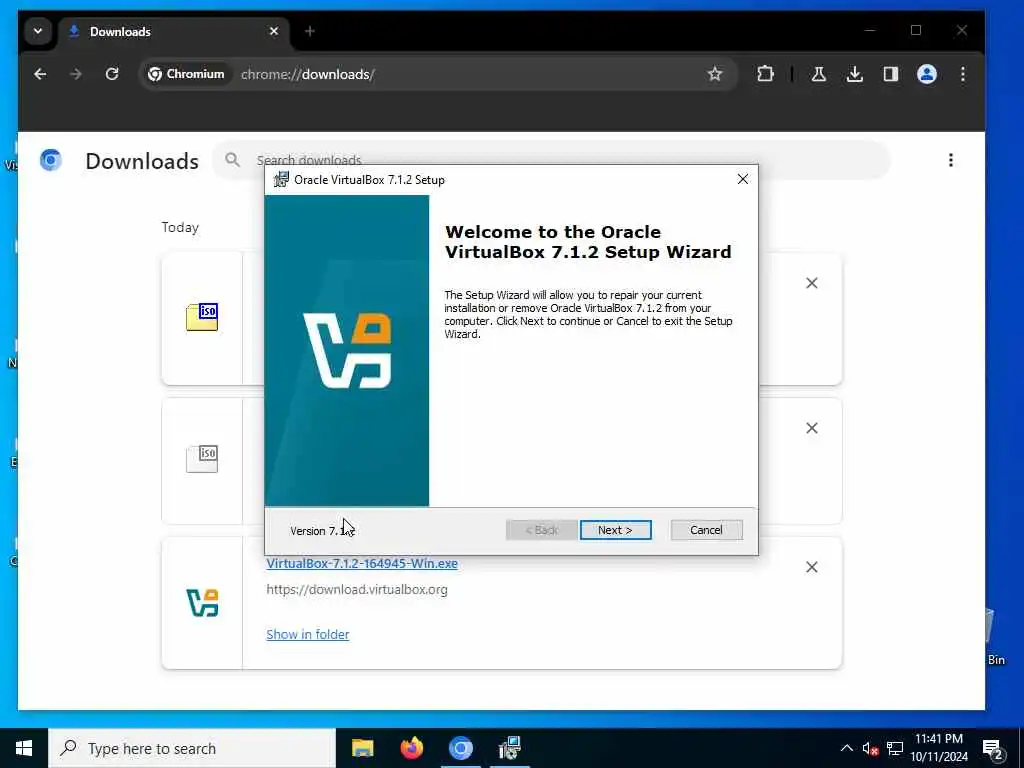
Task: Click the installer icon in taskbar
Action: coord(509,748)
